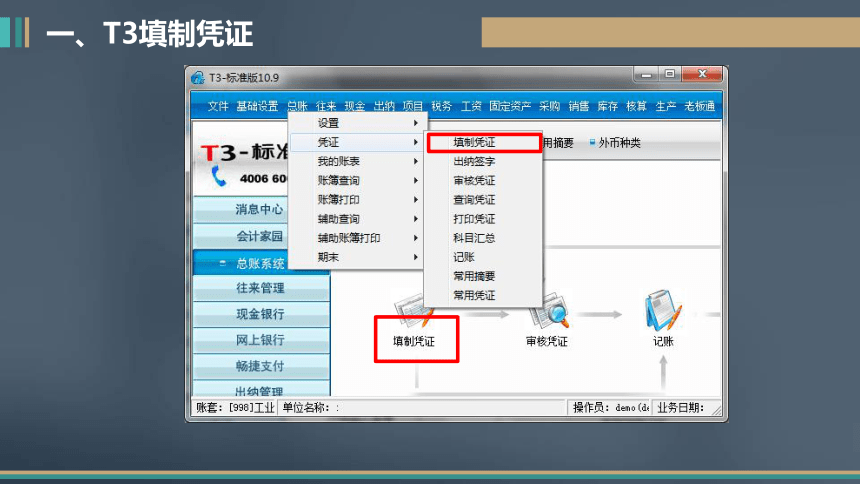
Task: Choose 常用摘要 in the submenu
Action: point(484,276)
